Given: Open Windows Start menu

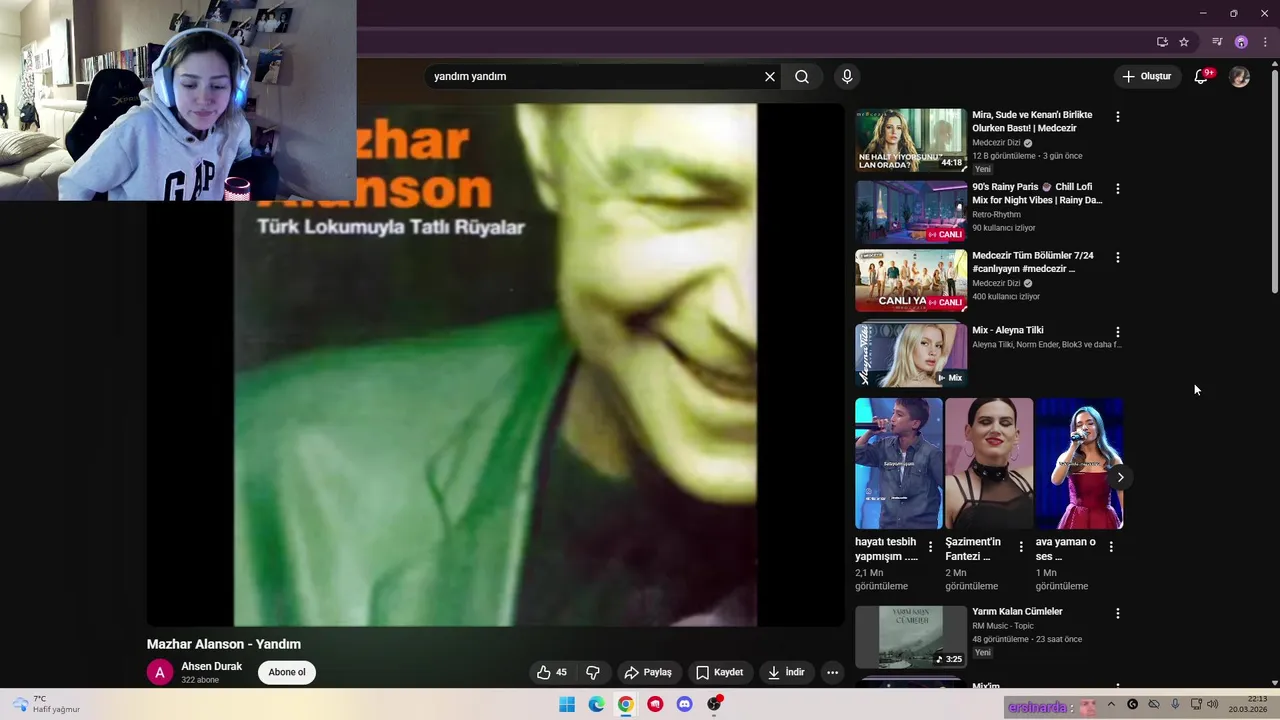Looking at the screenshot, I should pos(567,704).
